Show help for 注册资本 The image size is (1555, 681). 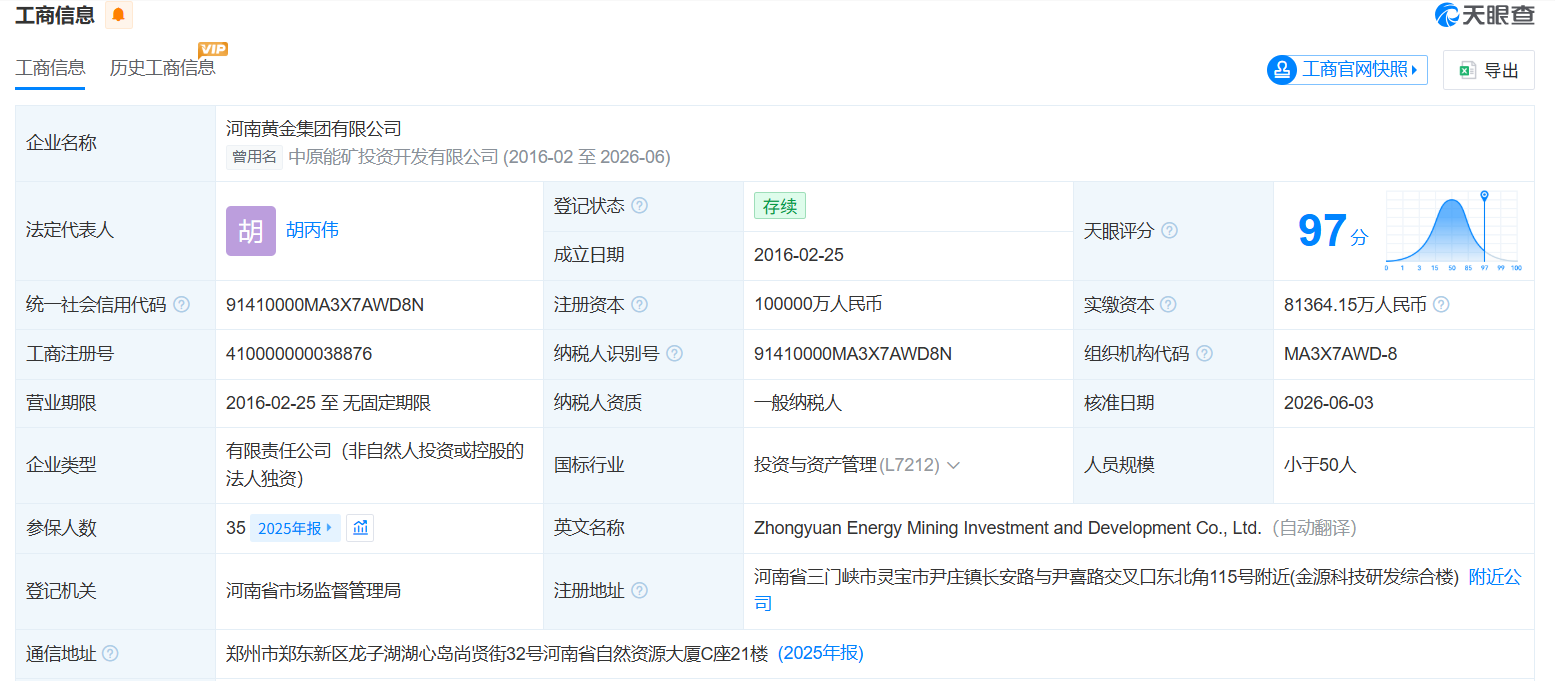639,305
